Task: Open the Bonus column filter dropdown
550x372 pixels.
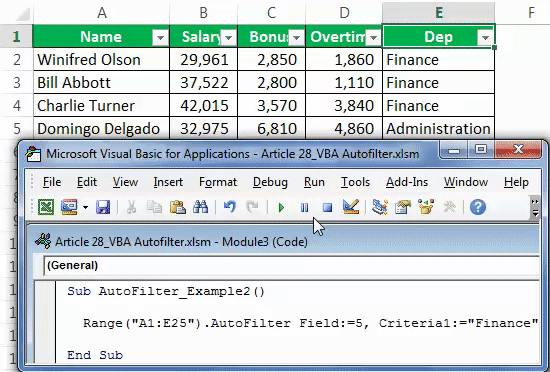Action: pyautogui.click(x=296, y=37)
